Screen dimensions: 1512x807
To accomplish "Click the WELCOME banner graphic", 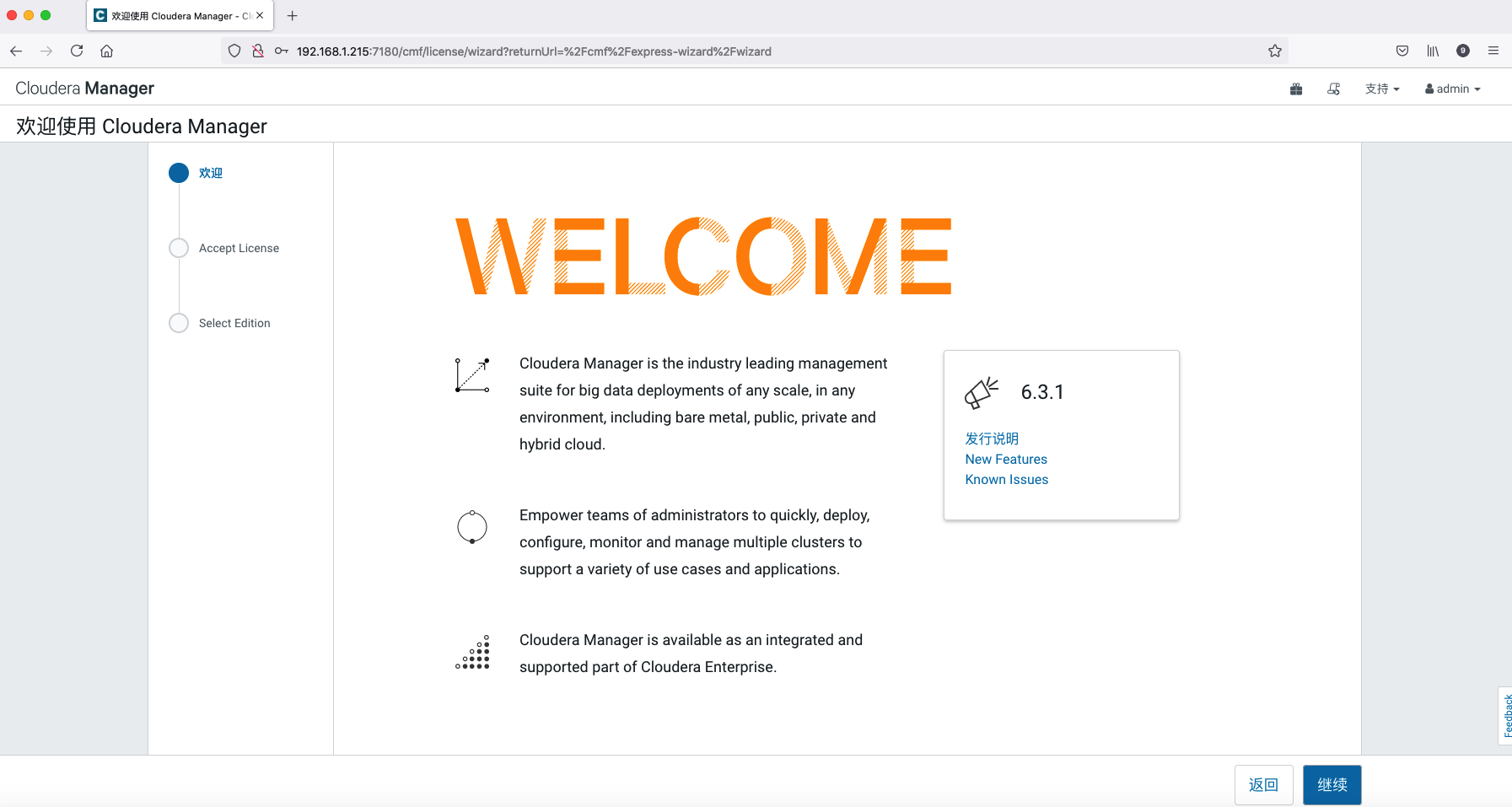I will click(703, 256).
